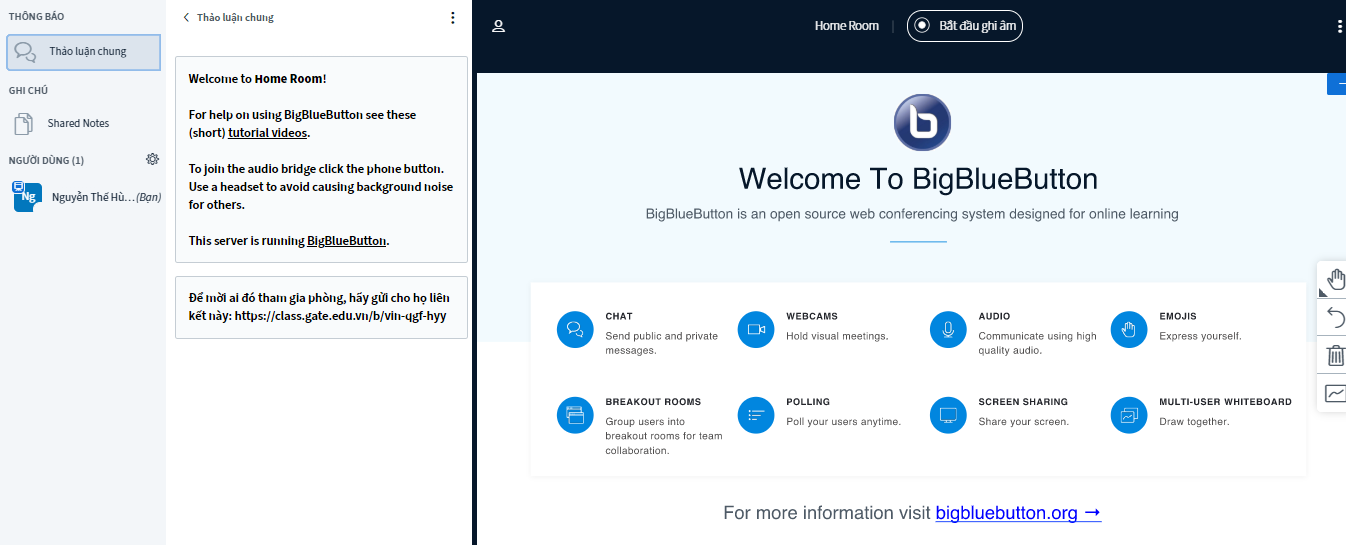Viewport: 1351px width, 545px height.
Task: Open the BigBlueButton link in the welcome message
Action: (346, 241)
